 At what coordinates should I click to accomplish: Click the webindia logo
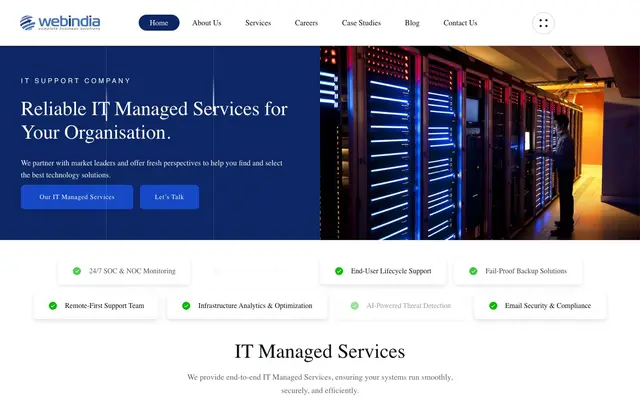[x=60, y=23]
